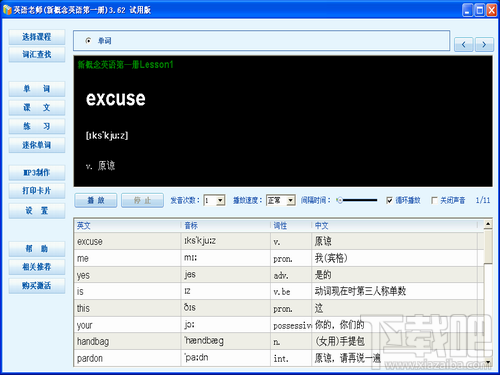Toggle the 循环播放 loop checkbox

point(389,200)
